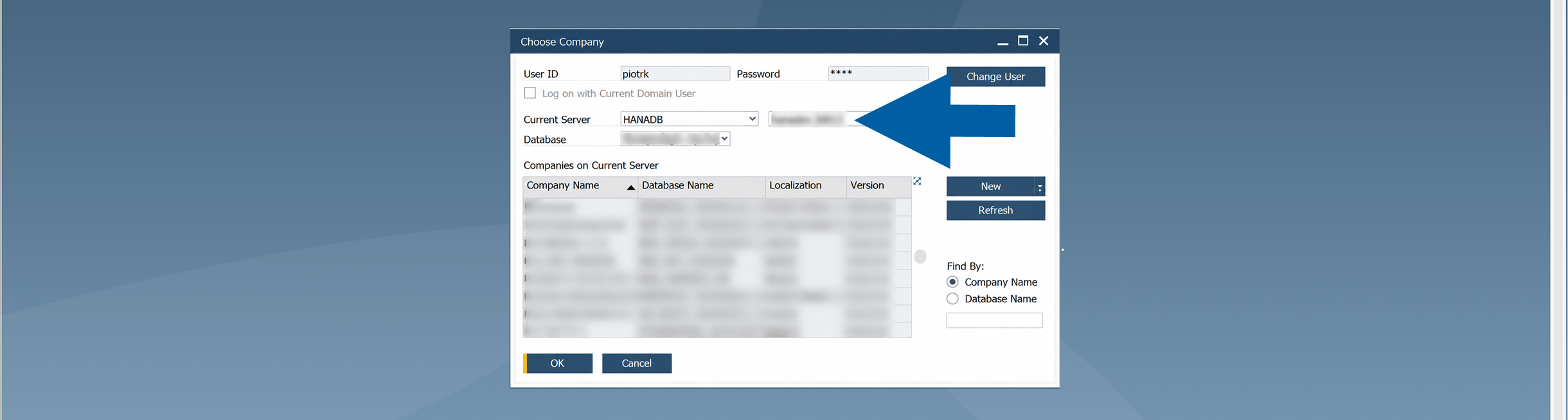Close the Choose Company dialog
This screenshot has width=1568, height=420.
[x=1044, y=41]
